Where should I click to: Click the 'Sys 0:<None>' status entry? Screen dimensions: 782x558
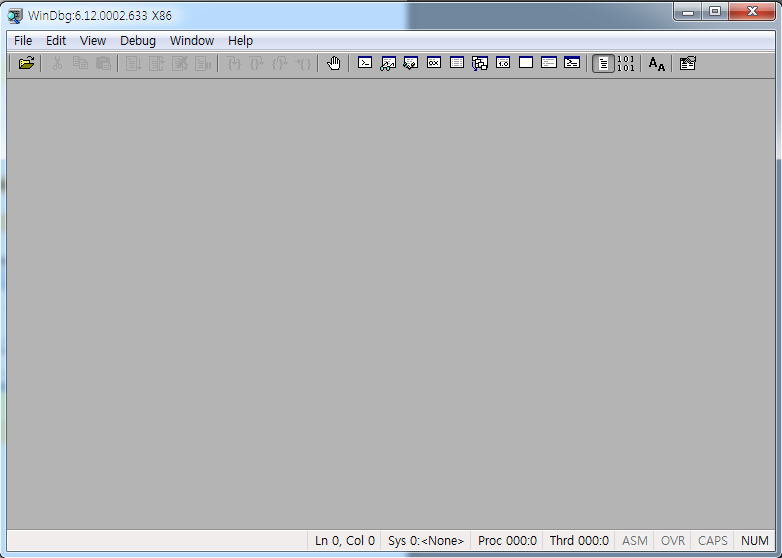pos(426,541)
